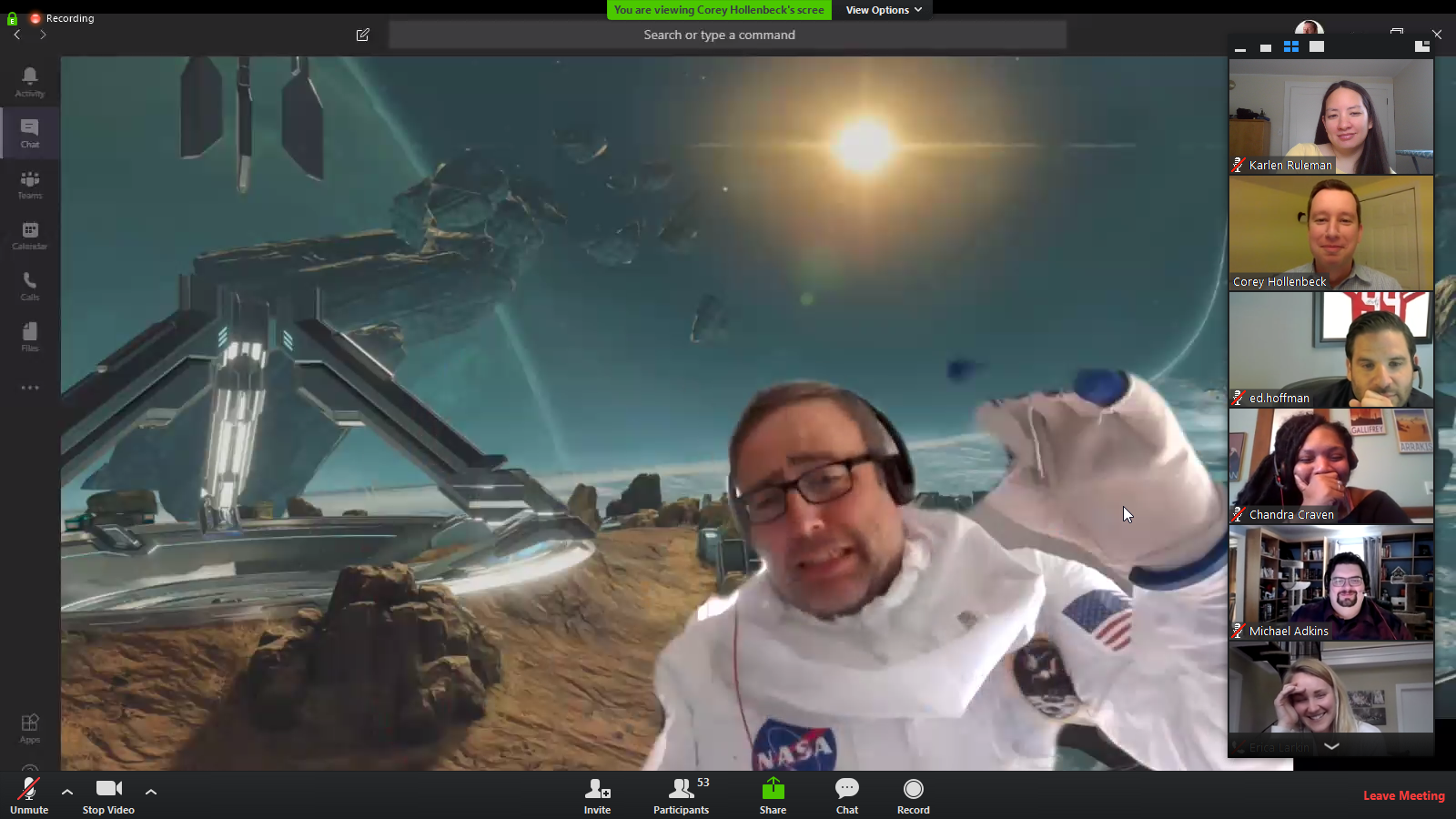Open the Activity feed in Teams sidebar
The image size is (1456, 819).
29,81
